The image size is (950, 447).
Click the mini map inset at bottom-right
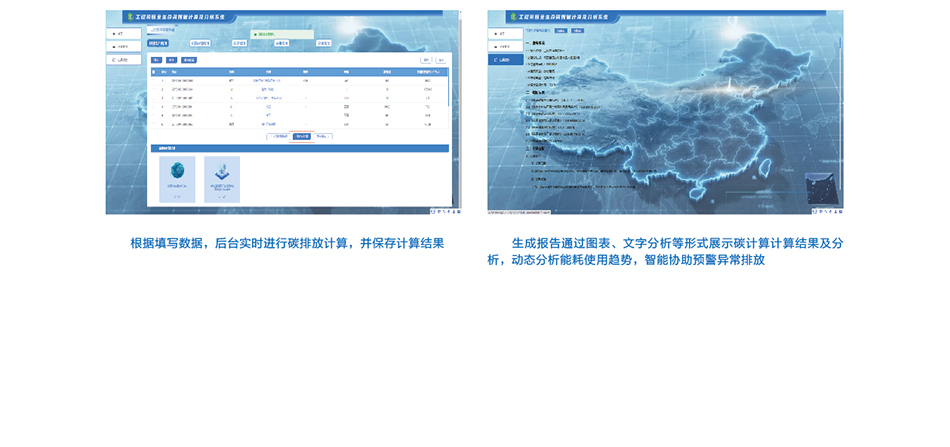click(822, 188)
